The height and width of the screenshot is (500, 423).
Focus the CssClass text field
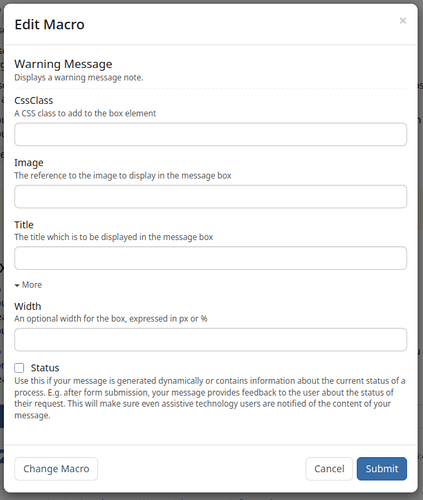pos(210,134)
